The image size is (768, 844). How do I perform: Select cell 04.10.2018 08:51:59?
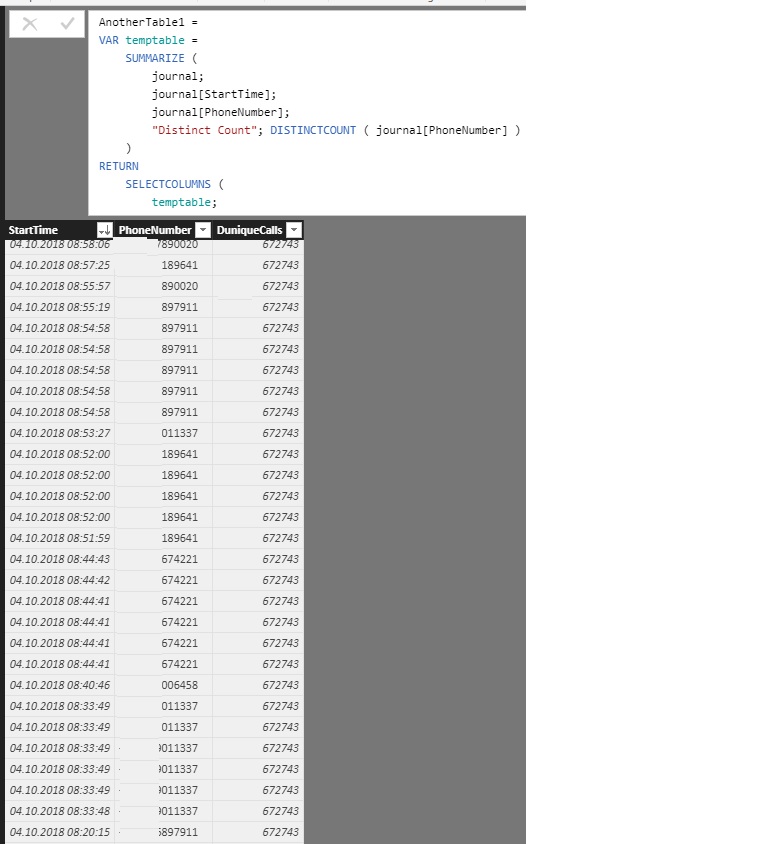[x=60, y=538]
